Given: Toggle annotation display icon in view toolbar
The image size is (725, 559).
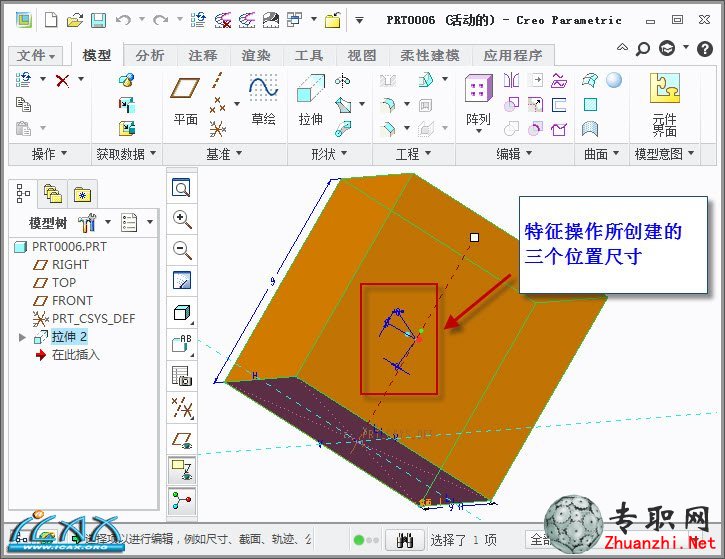Looking at the screenshot, I should coord(182,470).
